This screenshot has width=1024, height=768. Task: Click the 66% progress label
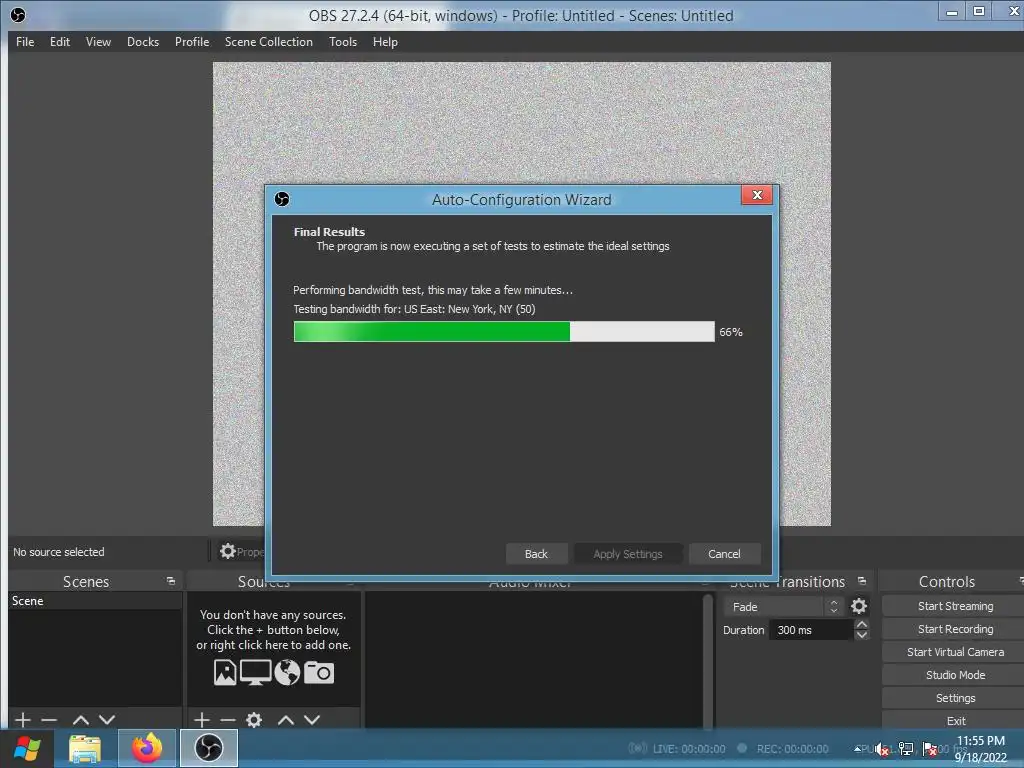click(x=731, y=332)
